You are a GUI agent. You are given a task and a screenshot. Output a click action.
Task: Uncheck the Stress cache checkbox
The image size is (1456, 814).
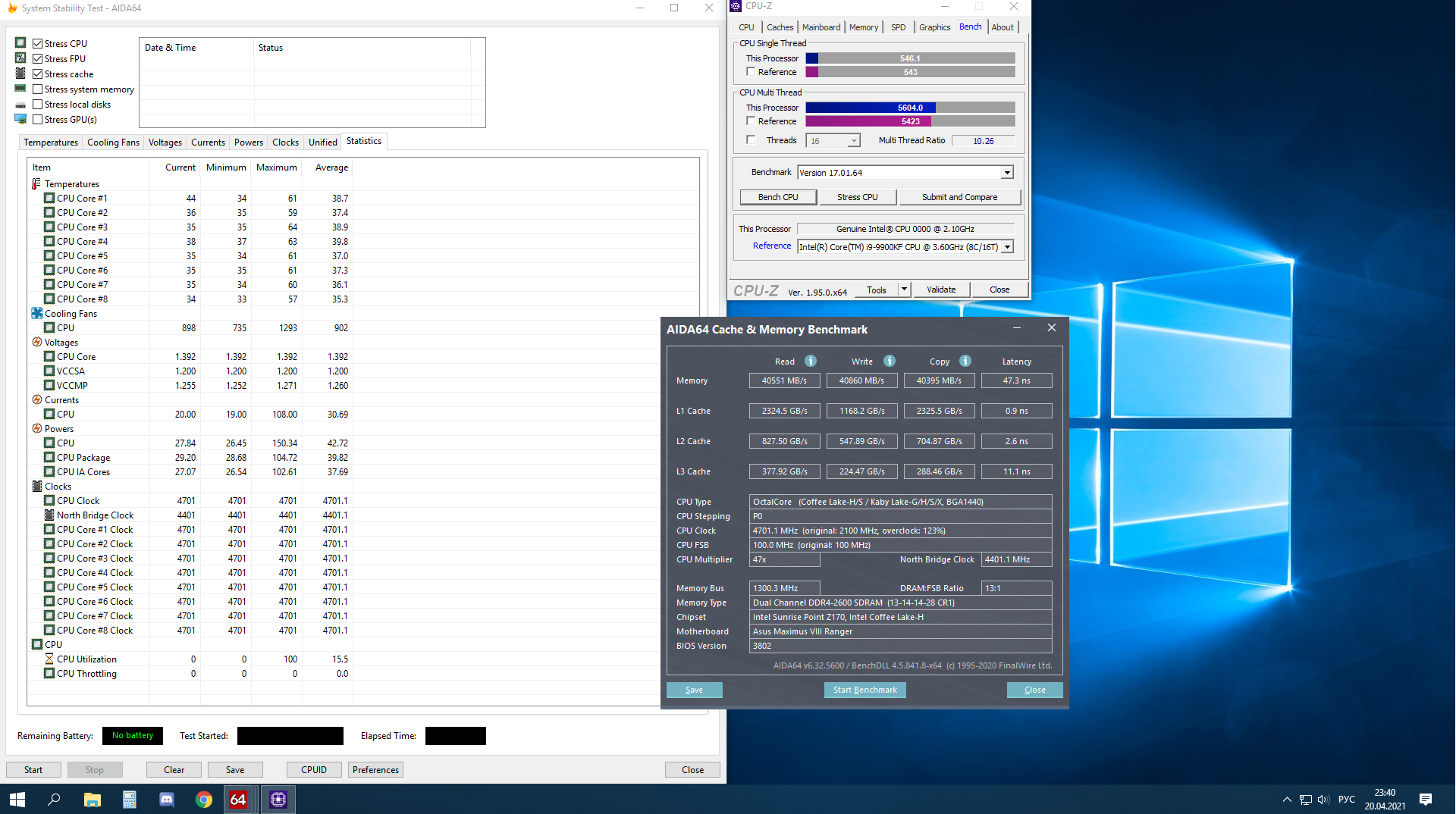point(37,74)
